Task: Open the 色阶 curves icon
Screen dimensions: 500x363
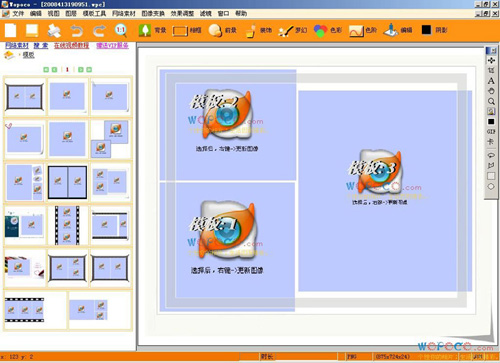Action: click(356, 31)
